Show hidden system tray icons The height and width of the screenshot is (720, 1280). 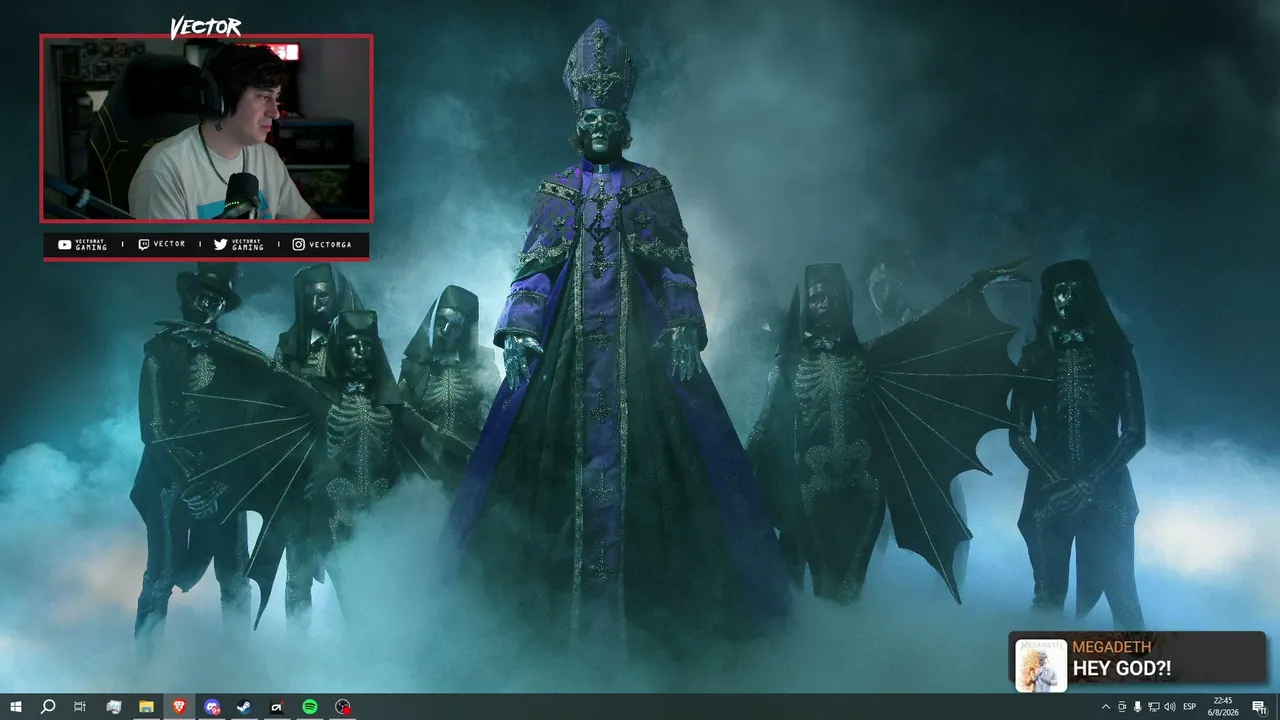pyautogui.click(x=1105, y=707)
